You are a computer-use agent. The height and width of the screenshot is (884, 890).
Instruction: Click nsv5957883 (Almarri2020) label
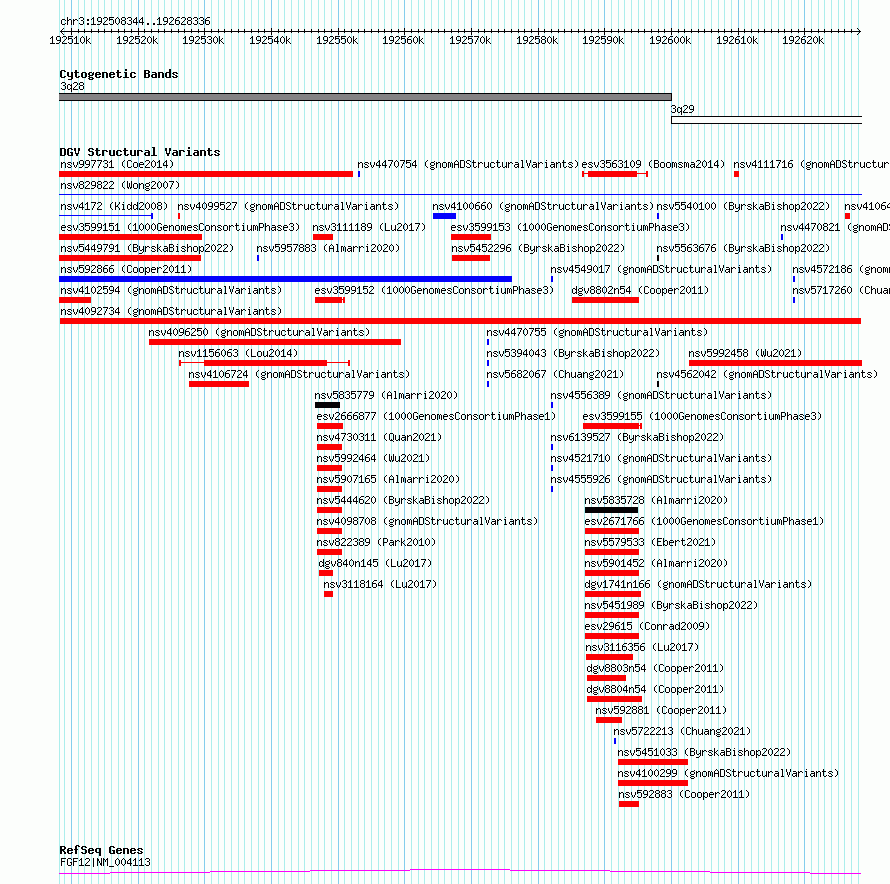pos(328,248)
